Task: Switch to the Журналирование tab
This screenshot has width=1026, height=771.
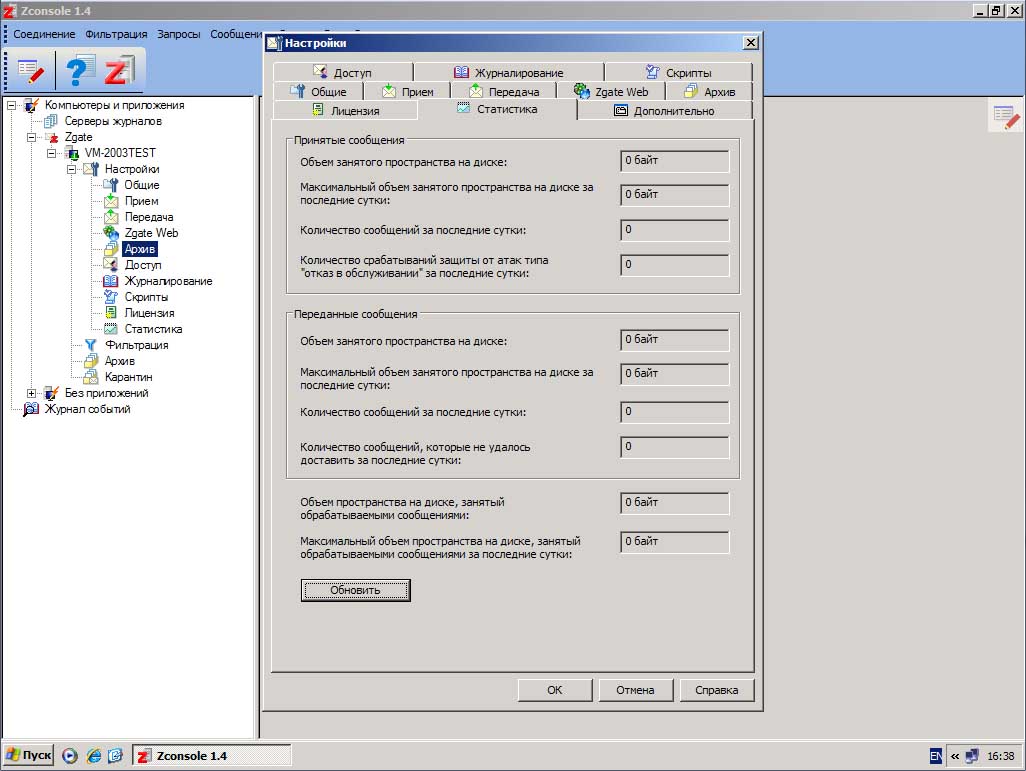Action: pos(508,72)
